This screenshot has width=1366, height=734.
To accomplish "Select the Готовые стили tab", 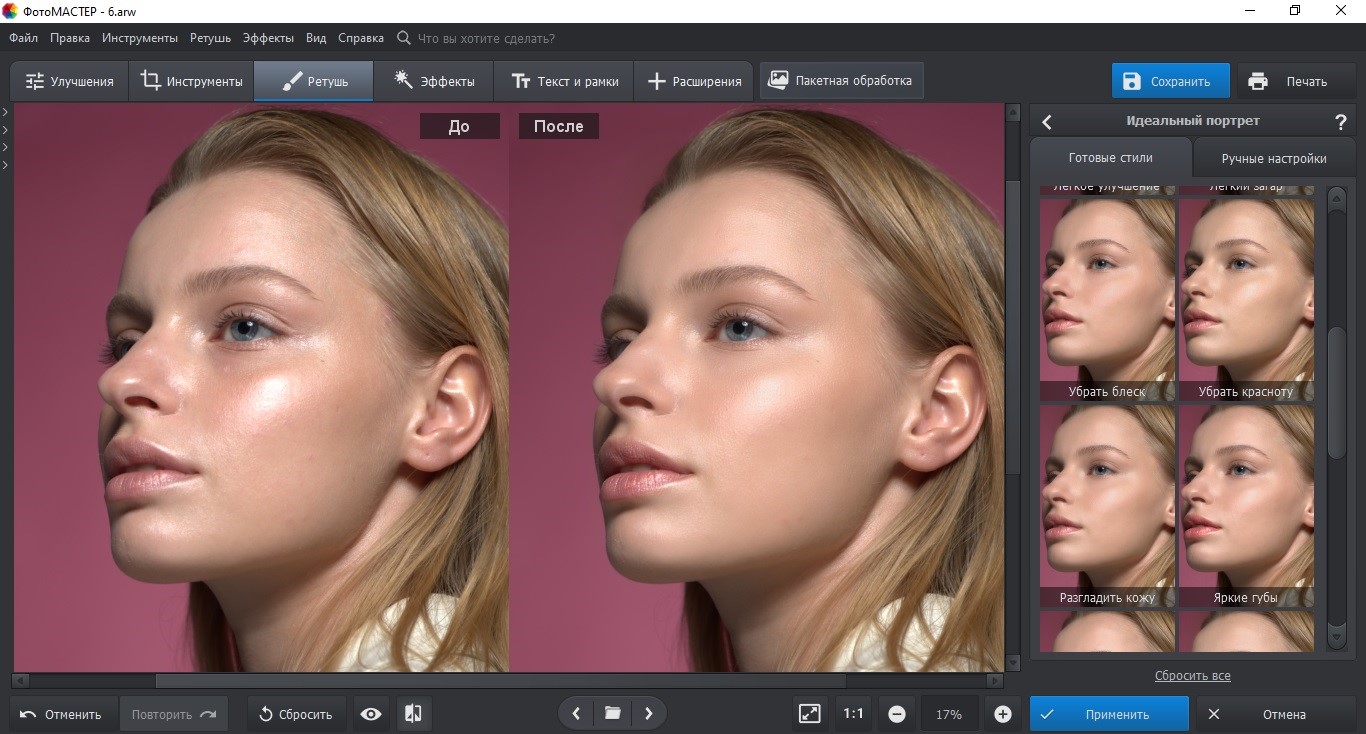I will pos(1110,158).
